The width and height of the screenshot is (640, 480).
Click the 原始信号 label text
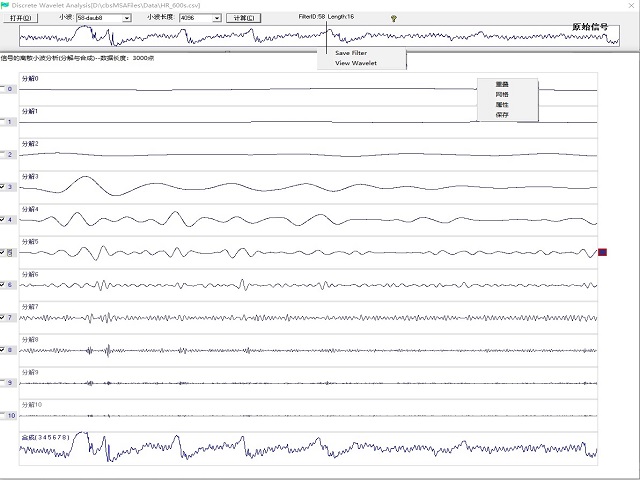click(590, 27)
